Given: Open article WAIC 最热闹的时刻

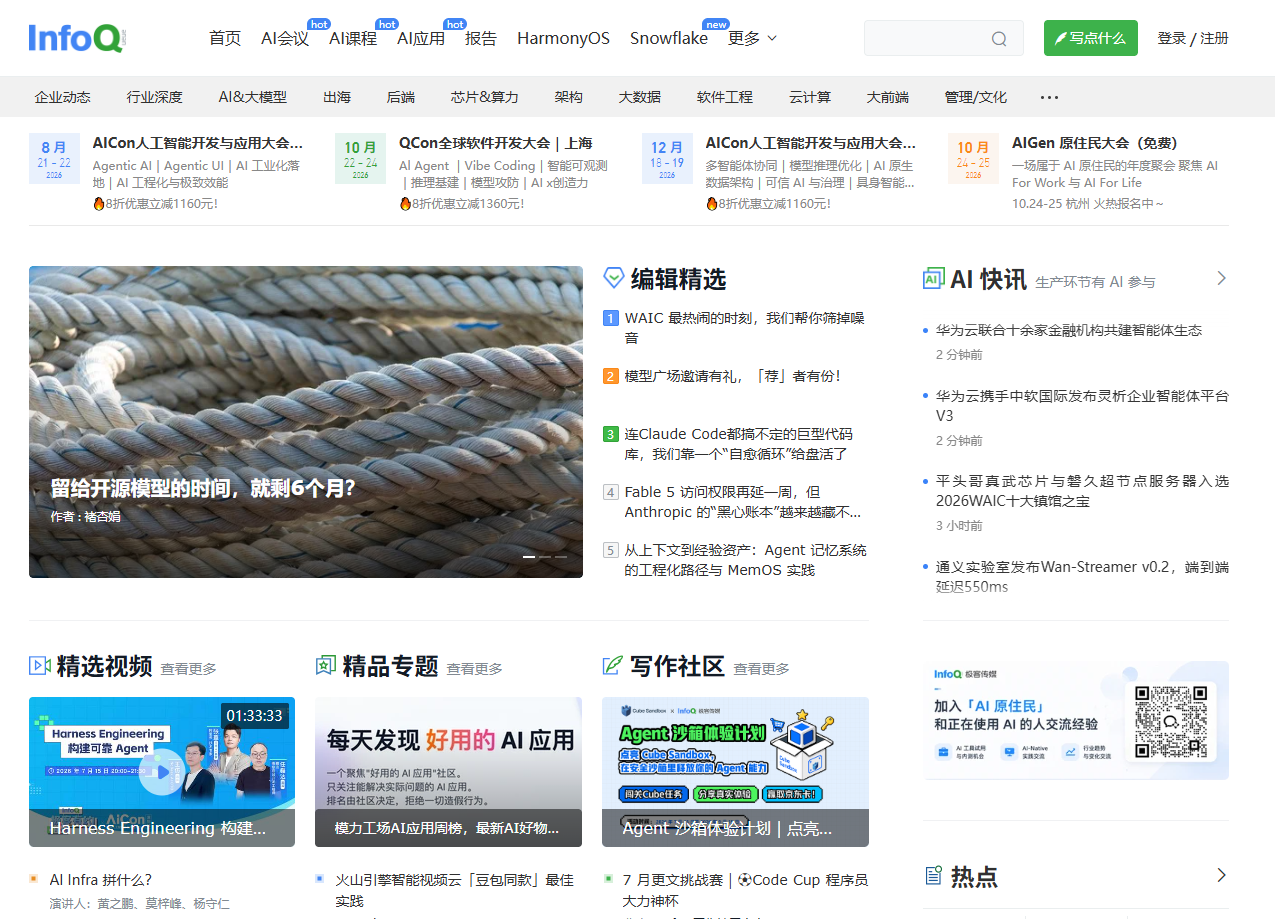Looking at the screenshot, I should (x=745, y=328).
